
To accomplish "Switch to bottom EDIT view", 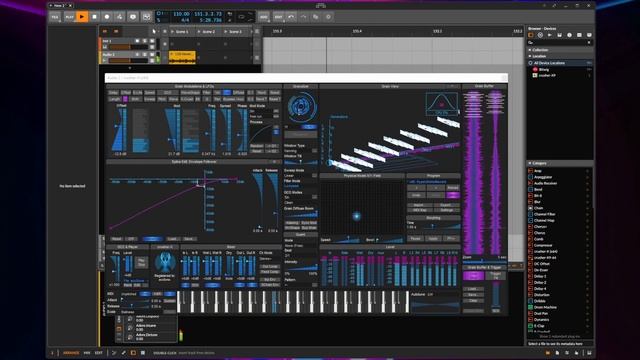I will (99, 353).
